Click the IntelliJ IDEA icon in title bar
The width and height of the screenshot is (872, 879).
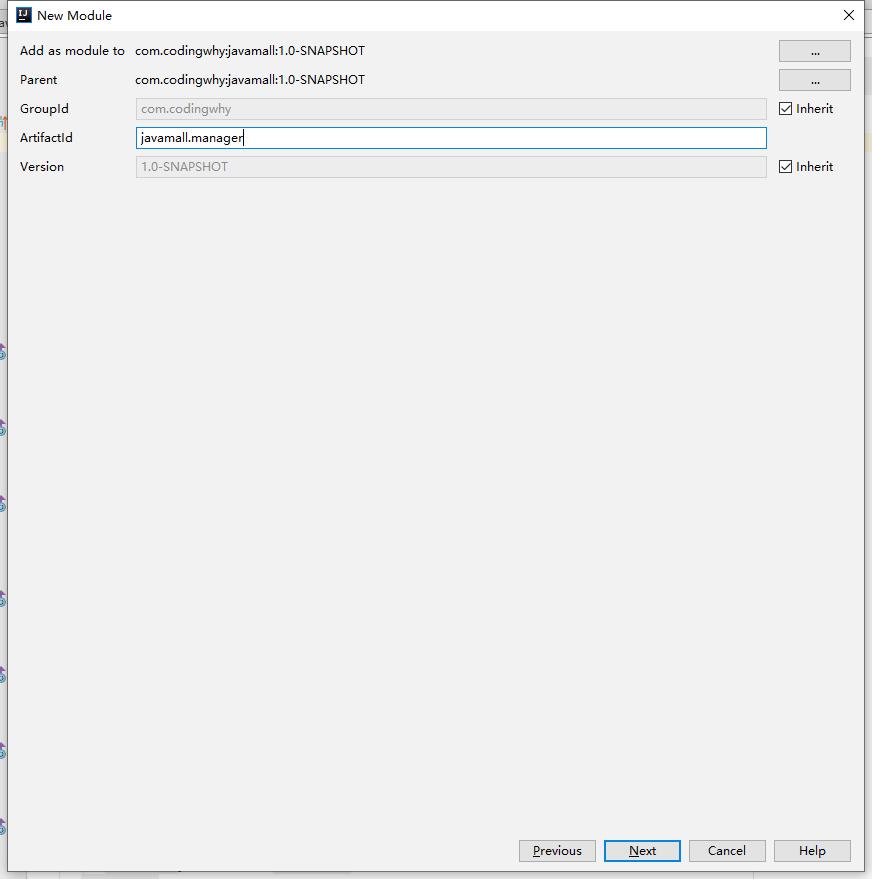[x=24, y=15]
